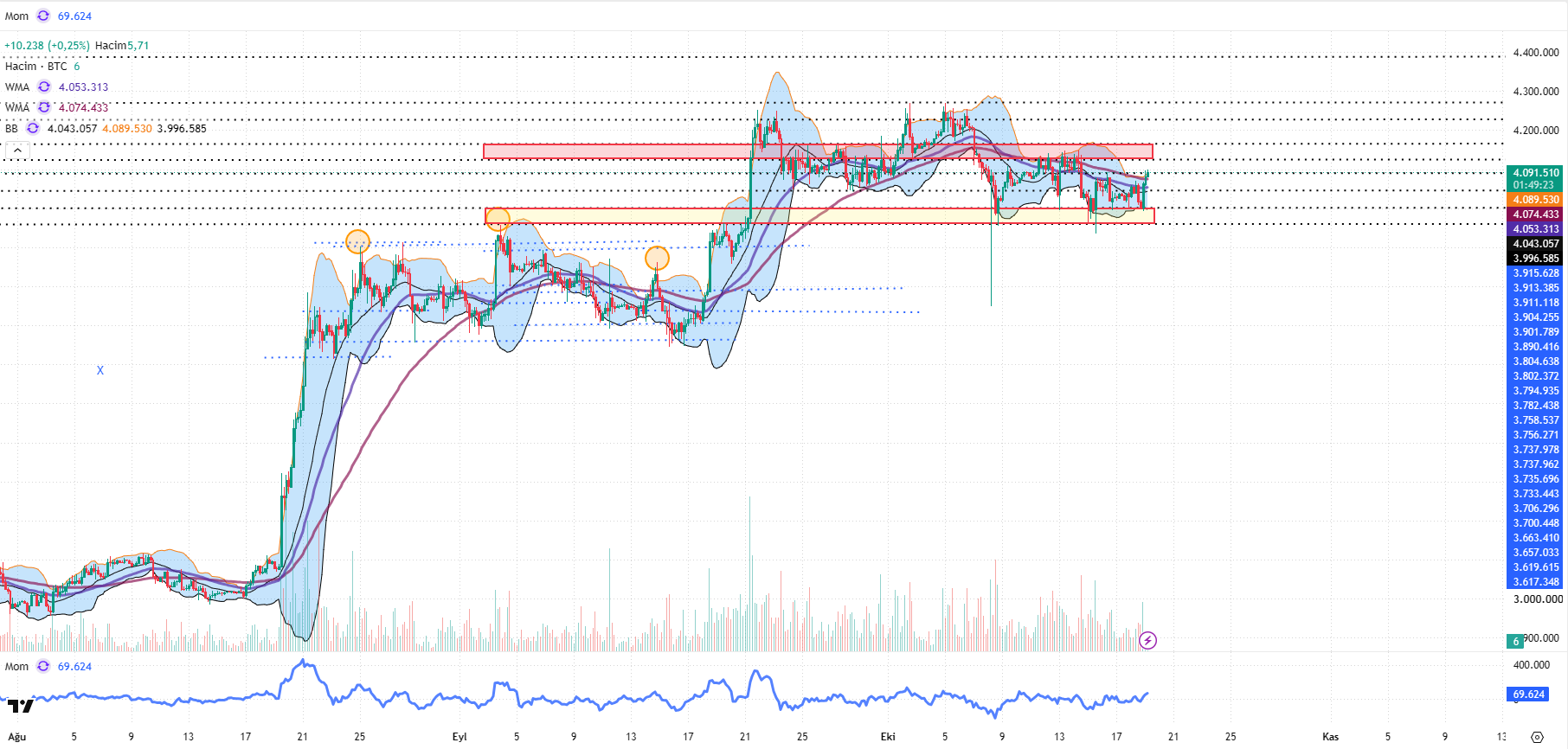This screenshot has height=749, width=1568.
Task: Click the WMA legend value 4.053.313
Action: tap(83, 86)
